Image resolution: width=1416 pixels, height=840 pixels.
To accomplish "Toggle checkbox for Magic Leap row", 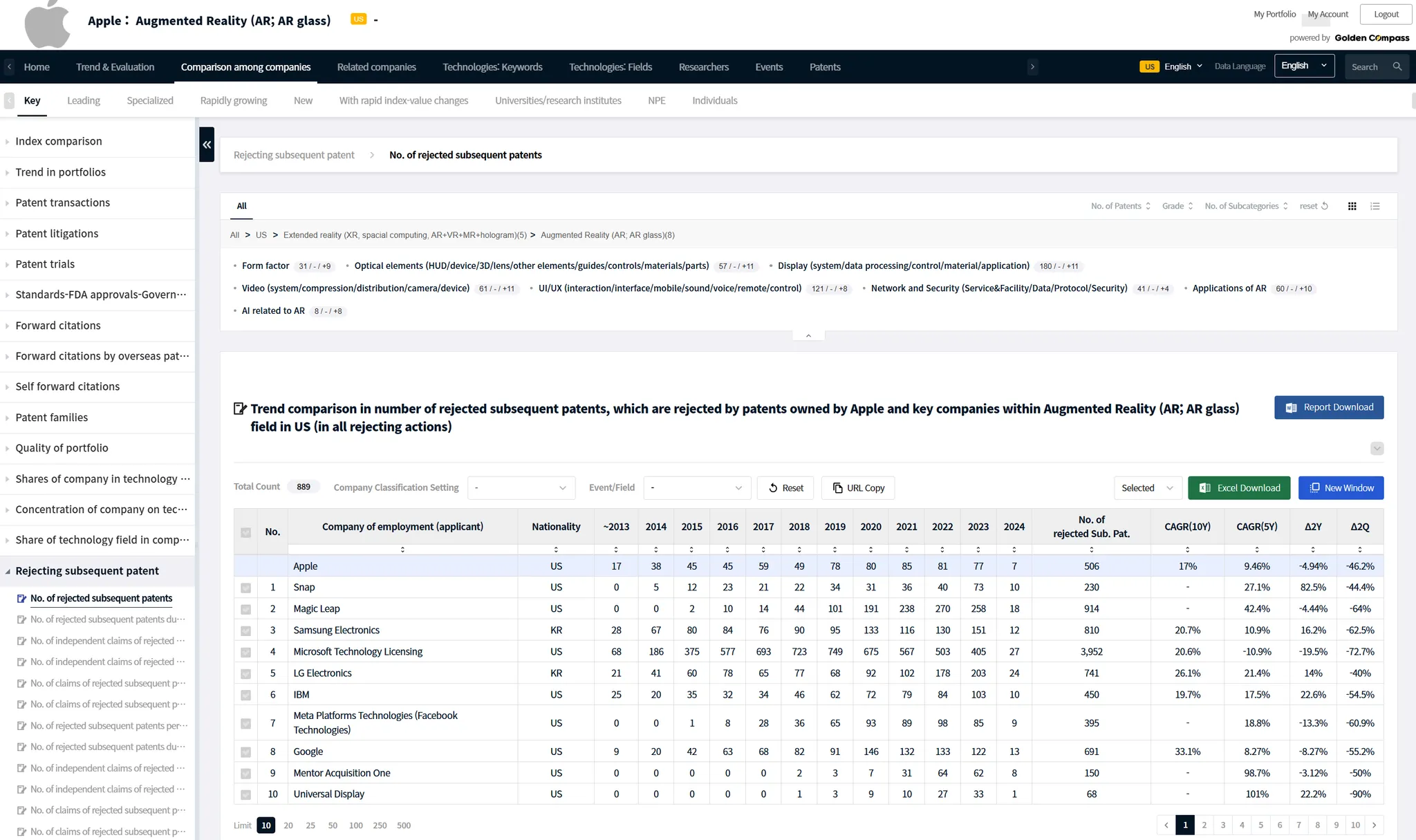I will 245,609.
